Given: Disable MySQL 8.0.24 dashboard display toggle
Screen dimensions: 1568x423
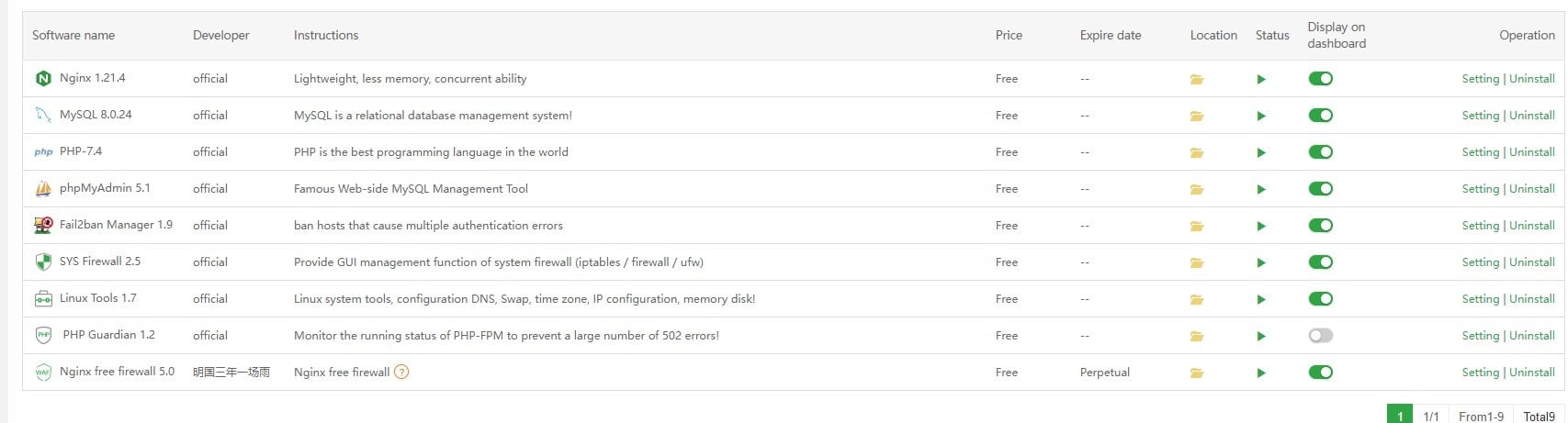Looking at the screenshot, I should click(x=1321, y=116).
